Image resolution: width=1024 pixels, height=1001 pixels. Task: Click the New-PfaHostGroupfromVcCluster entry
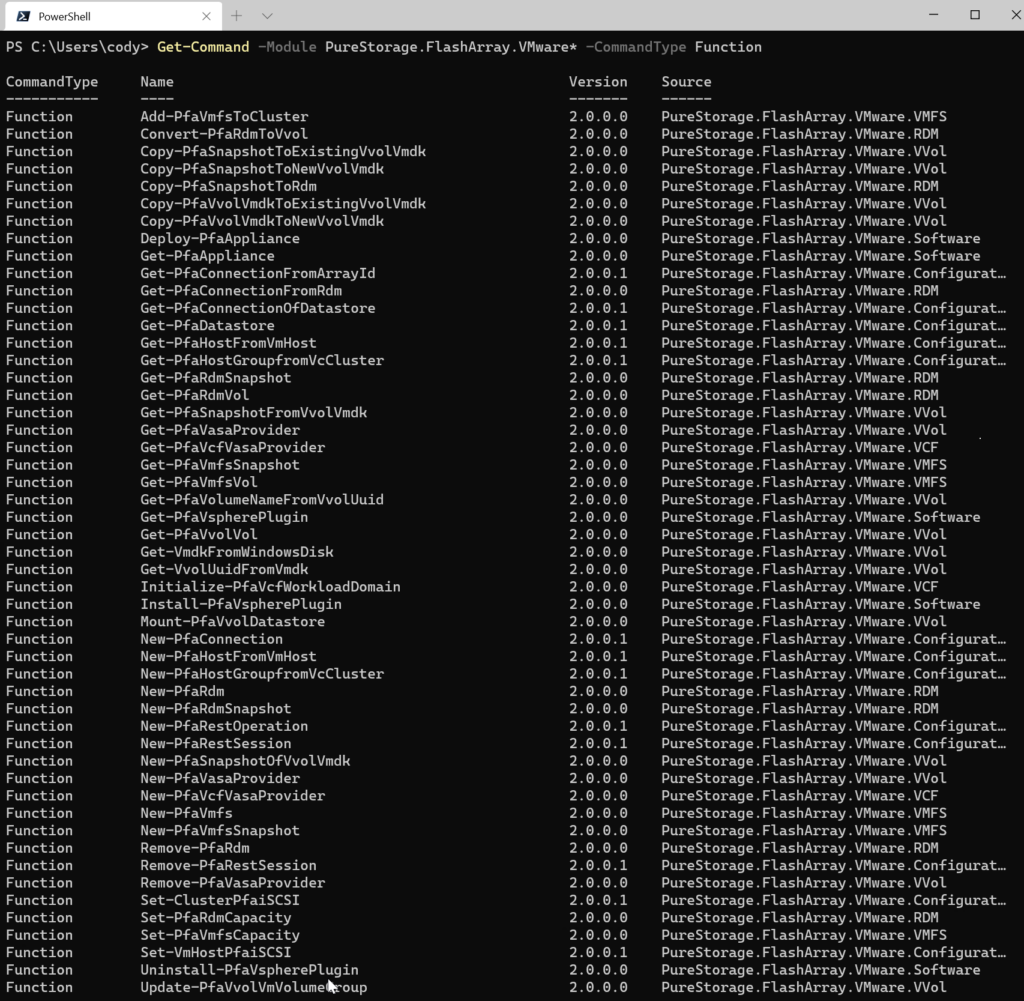262,674
